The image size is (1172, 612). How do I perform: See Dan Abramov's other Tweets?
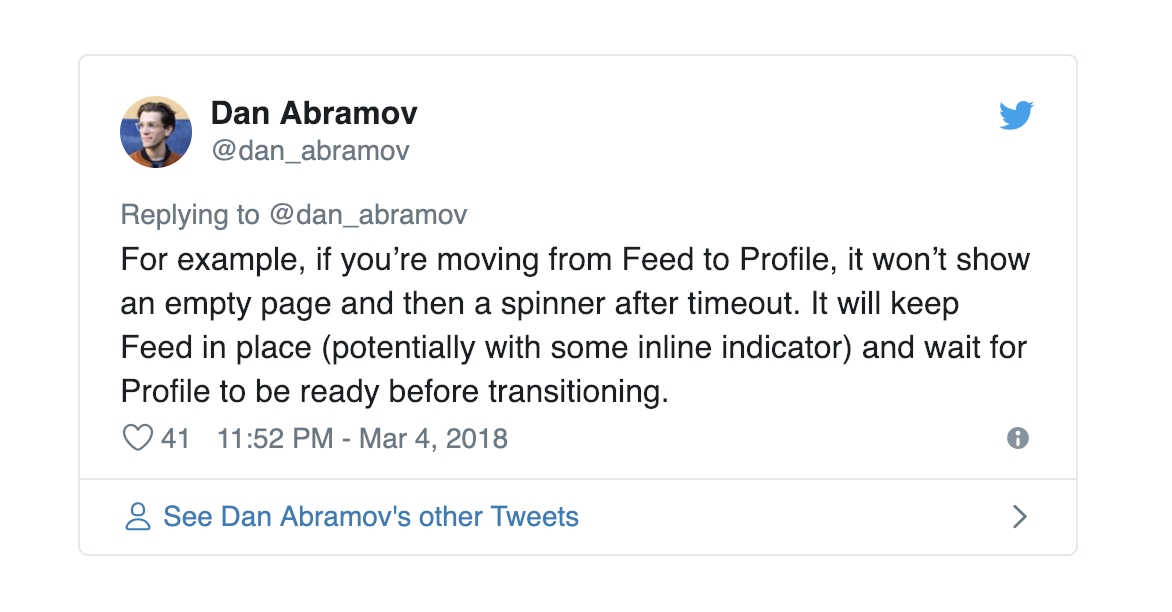click(371, 516)
